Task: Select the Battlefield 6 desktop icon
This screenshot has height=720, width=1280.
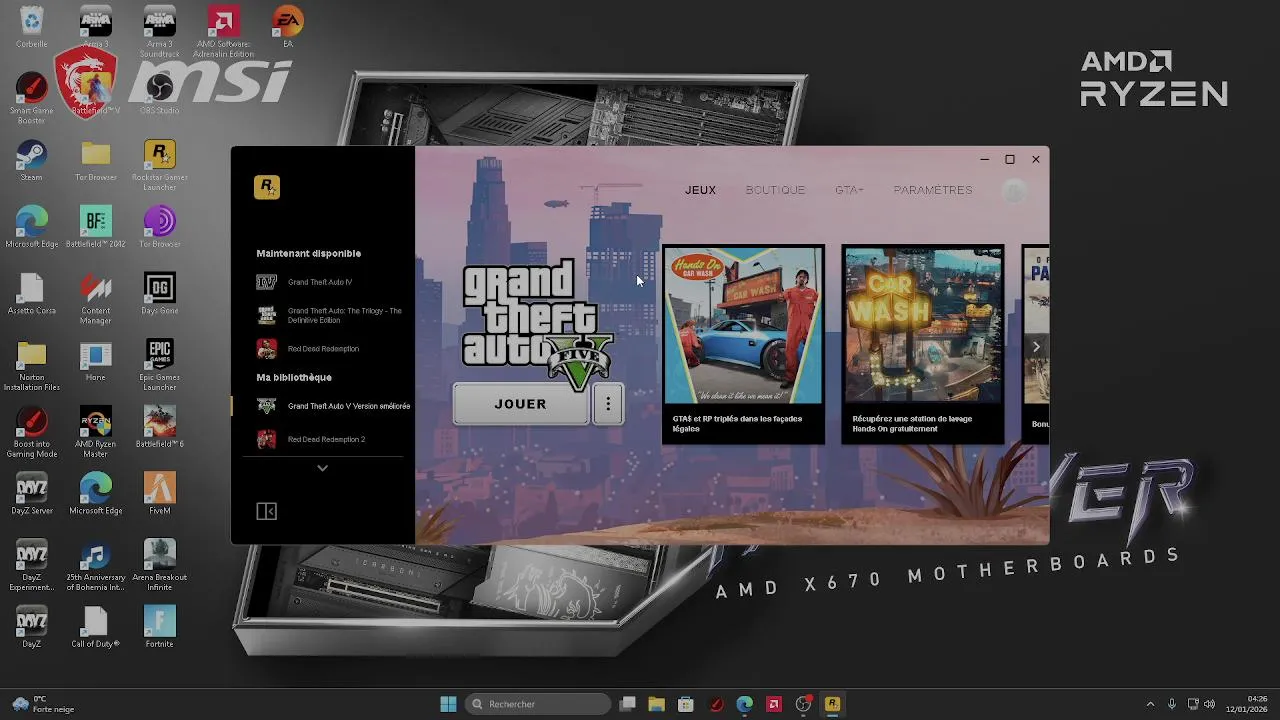Action: pos(160,427)
